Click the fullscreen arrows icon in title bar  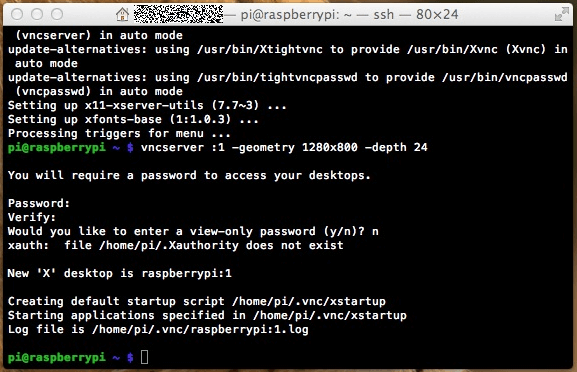point(562,15)
